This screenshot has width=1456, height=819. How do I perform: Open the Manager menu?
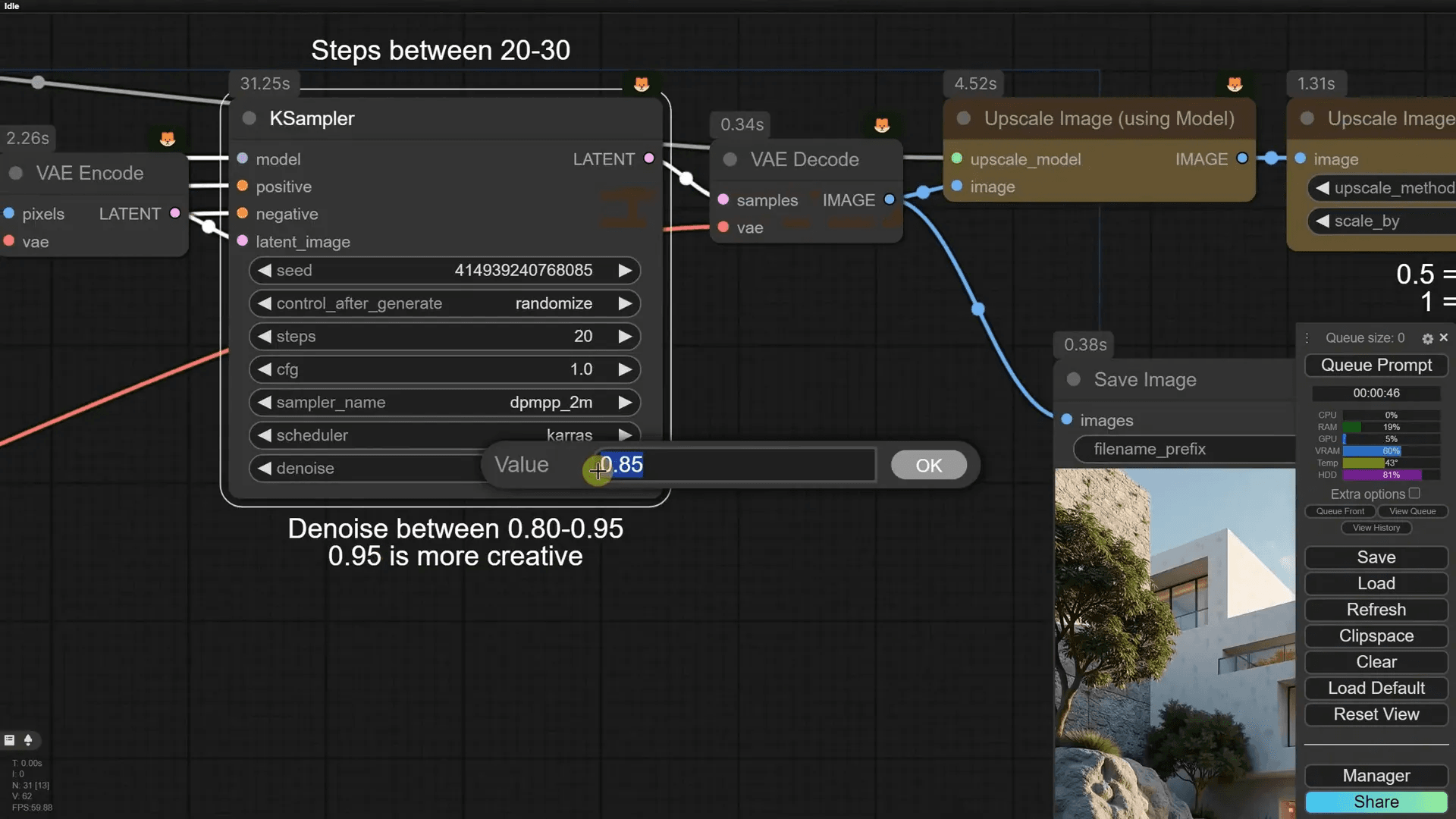pos(1376,775)
